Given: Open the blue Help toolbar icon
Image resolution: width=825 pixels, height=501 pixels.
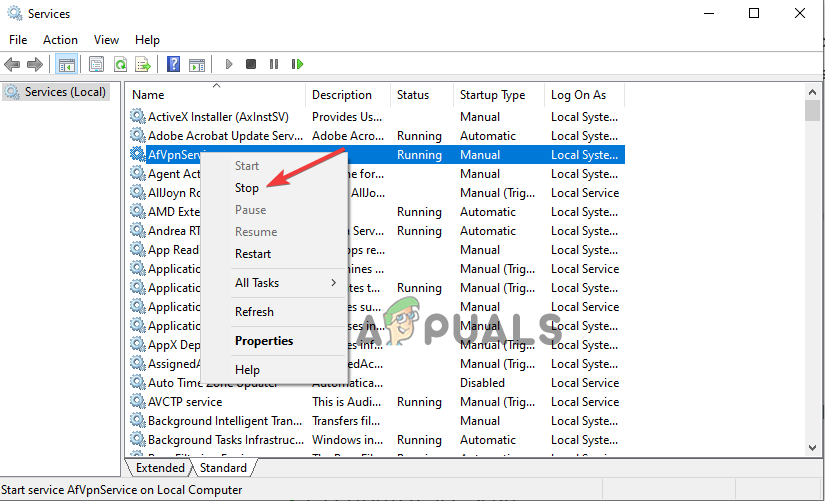Looking at the screenshot, I should (x=173, y=64).
